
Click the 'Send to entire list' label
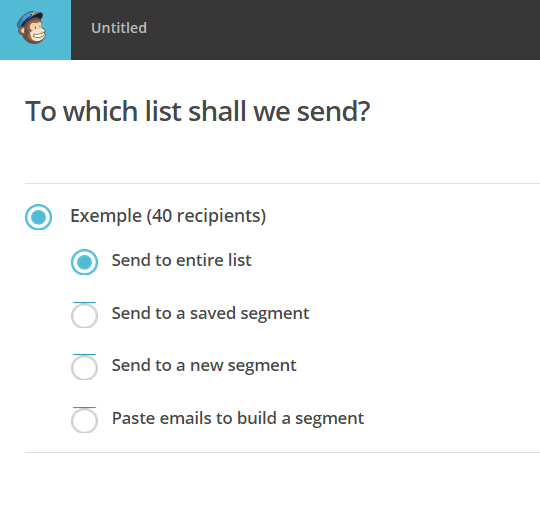[x=181, y=260]
